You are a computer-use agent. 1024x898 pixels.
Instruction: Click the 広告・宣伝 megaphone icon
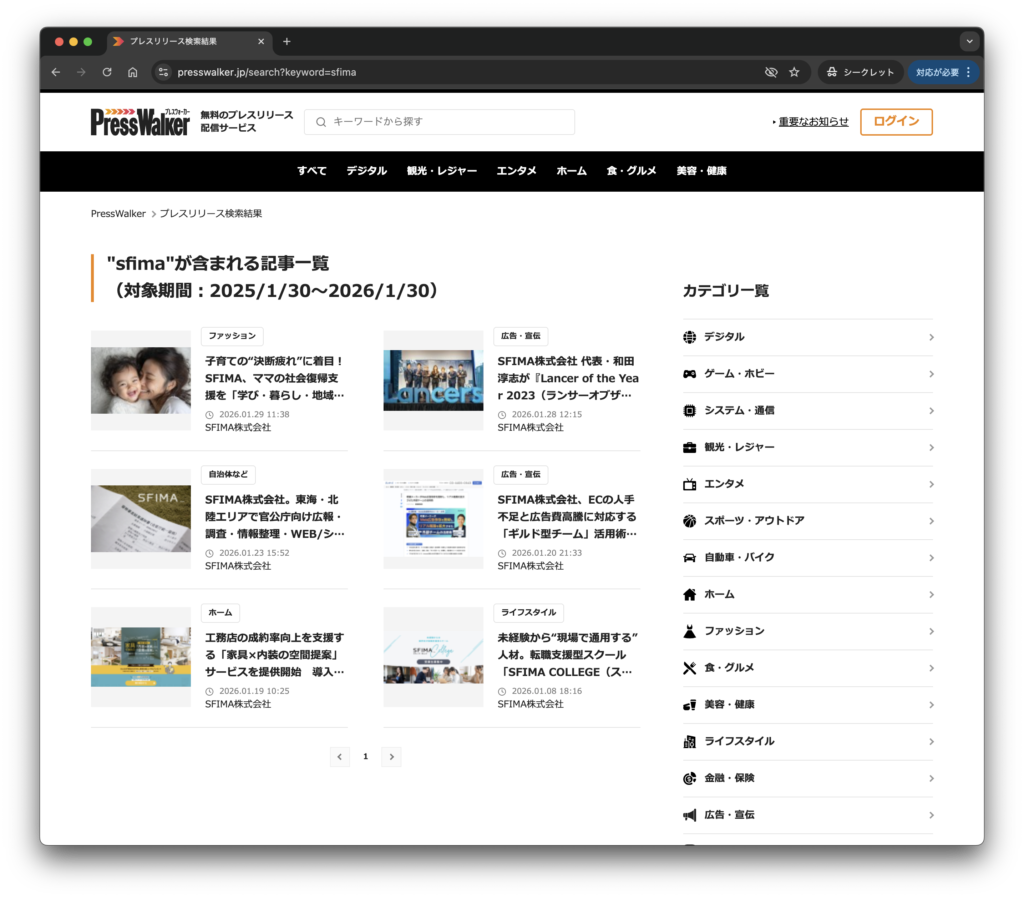(x=689, y=814)
